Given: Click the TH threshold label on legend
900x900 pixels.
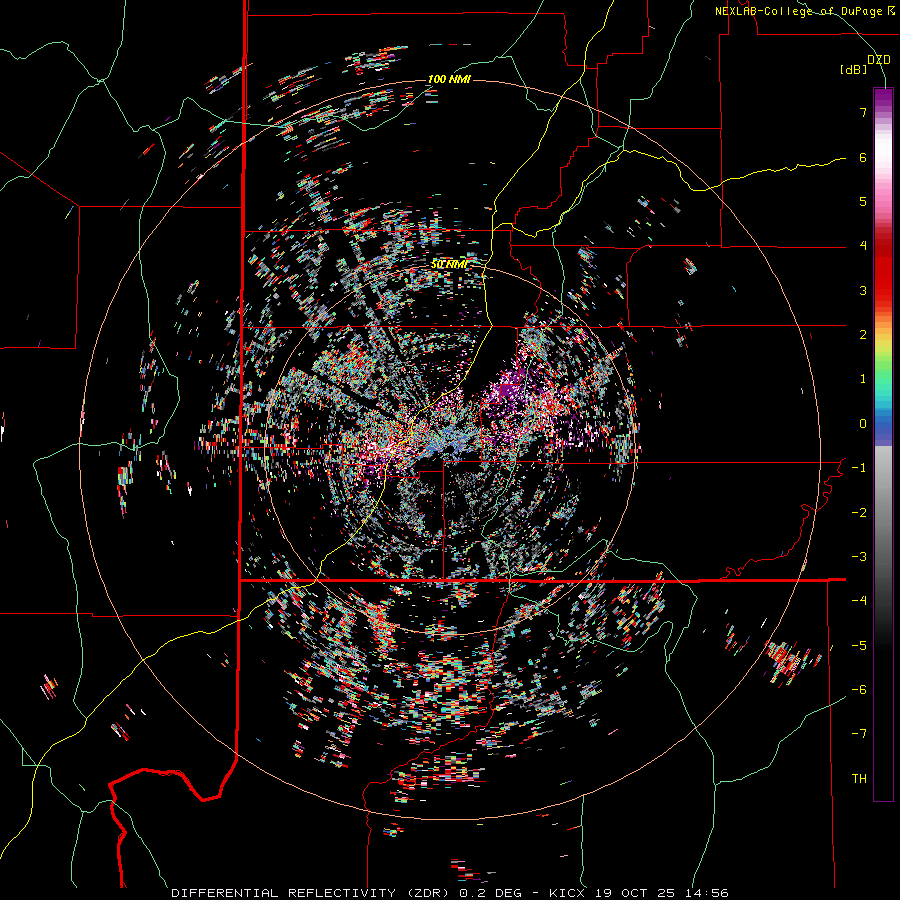Looking at the screenshot, I should click(859, 779).
